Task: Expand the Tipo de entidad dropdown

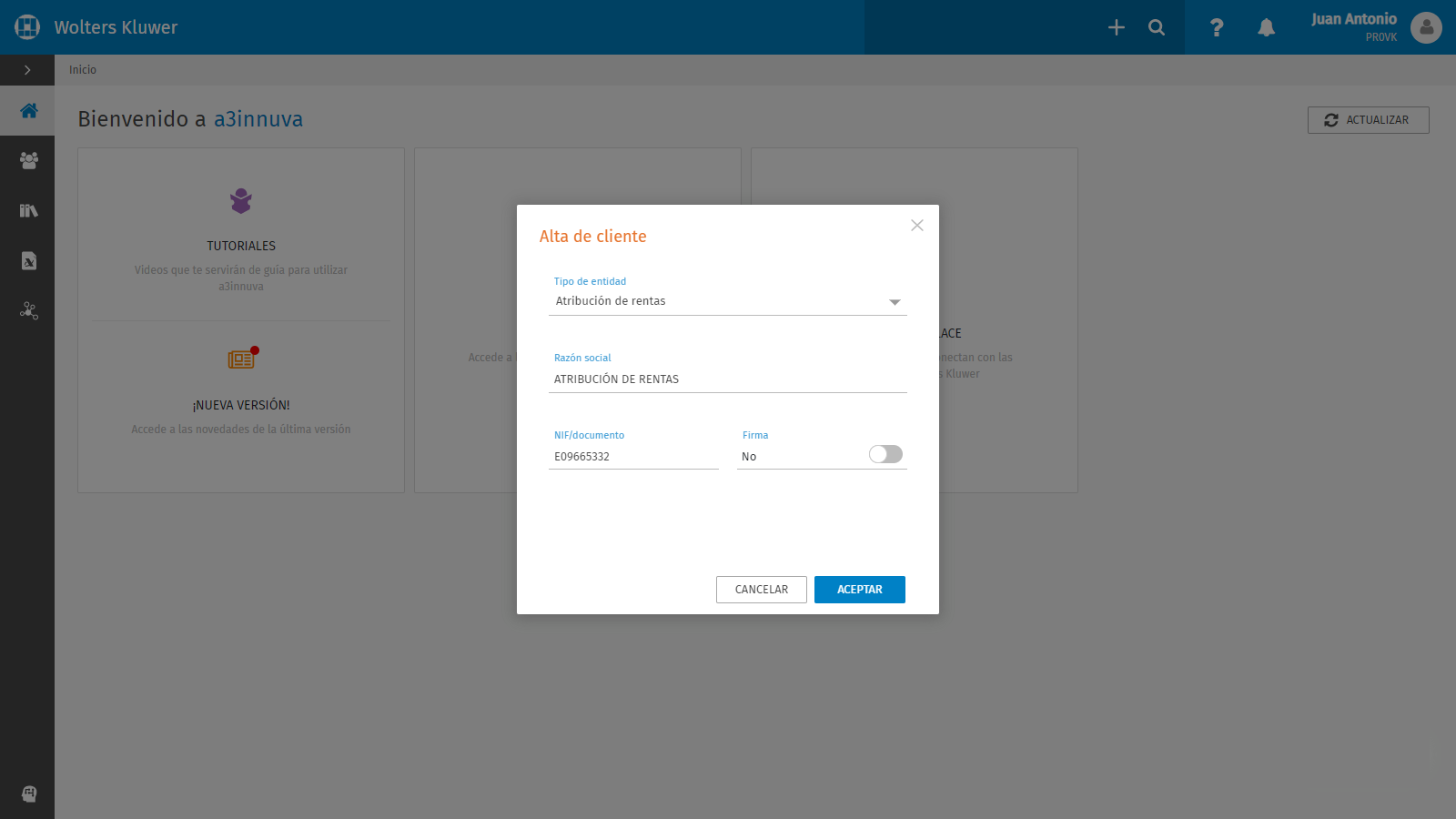Action: [728, 301]
